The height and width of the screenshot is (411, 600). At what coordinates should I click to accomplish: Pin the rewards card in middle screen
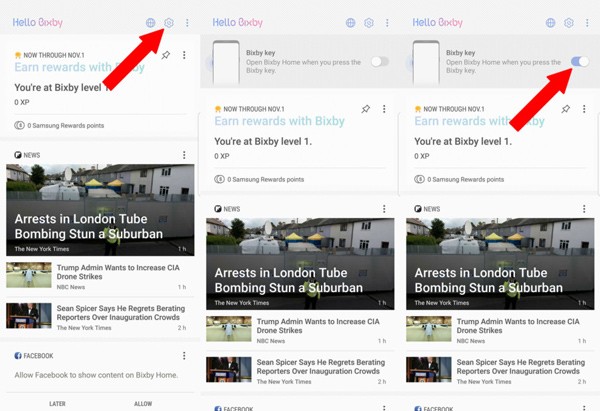pos(366,108)
